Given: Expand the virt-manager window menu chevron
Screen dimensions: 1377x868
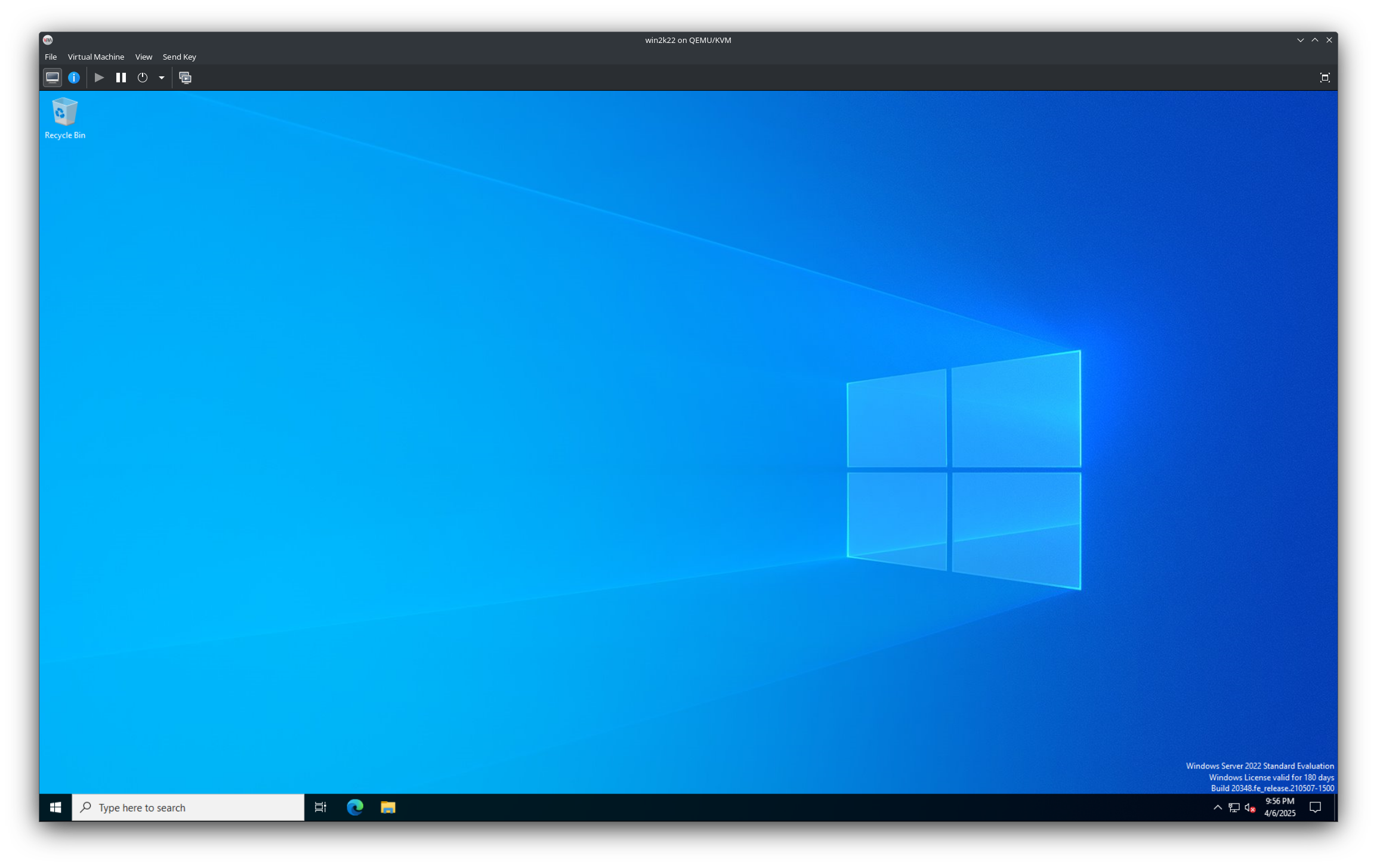Looking at the screenshot, I should [1300, 40].
